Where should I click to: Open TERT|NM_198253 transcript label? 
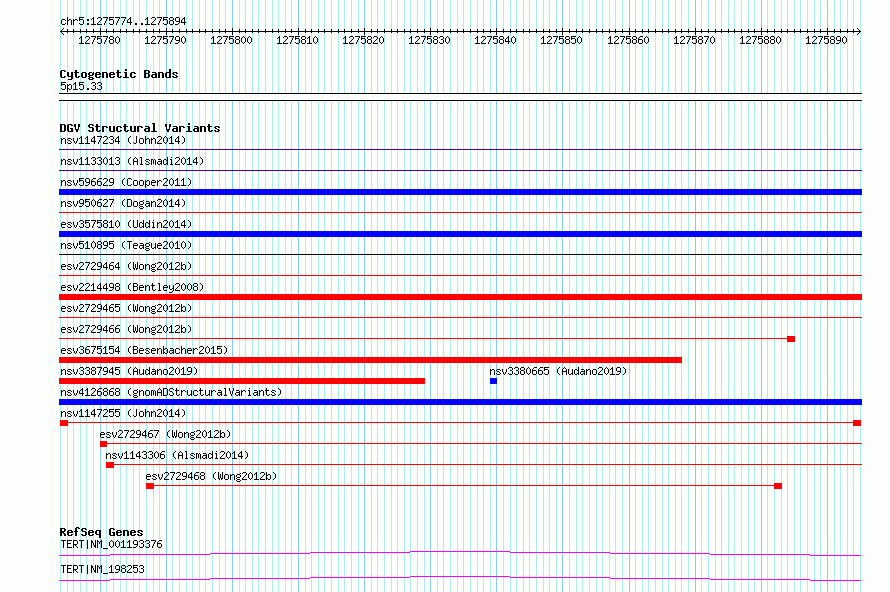pos(102,569)
